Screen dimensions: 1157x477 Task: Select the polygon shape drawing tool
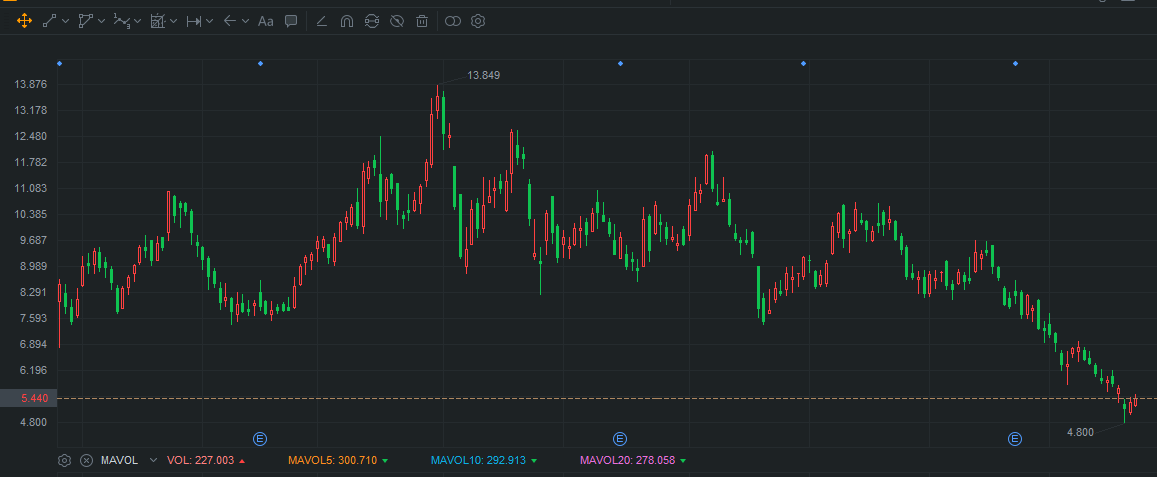point(86,21)
